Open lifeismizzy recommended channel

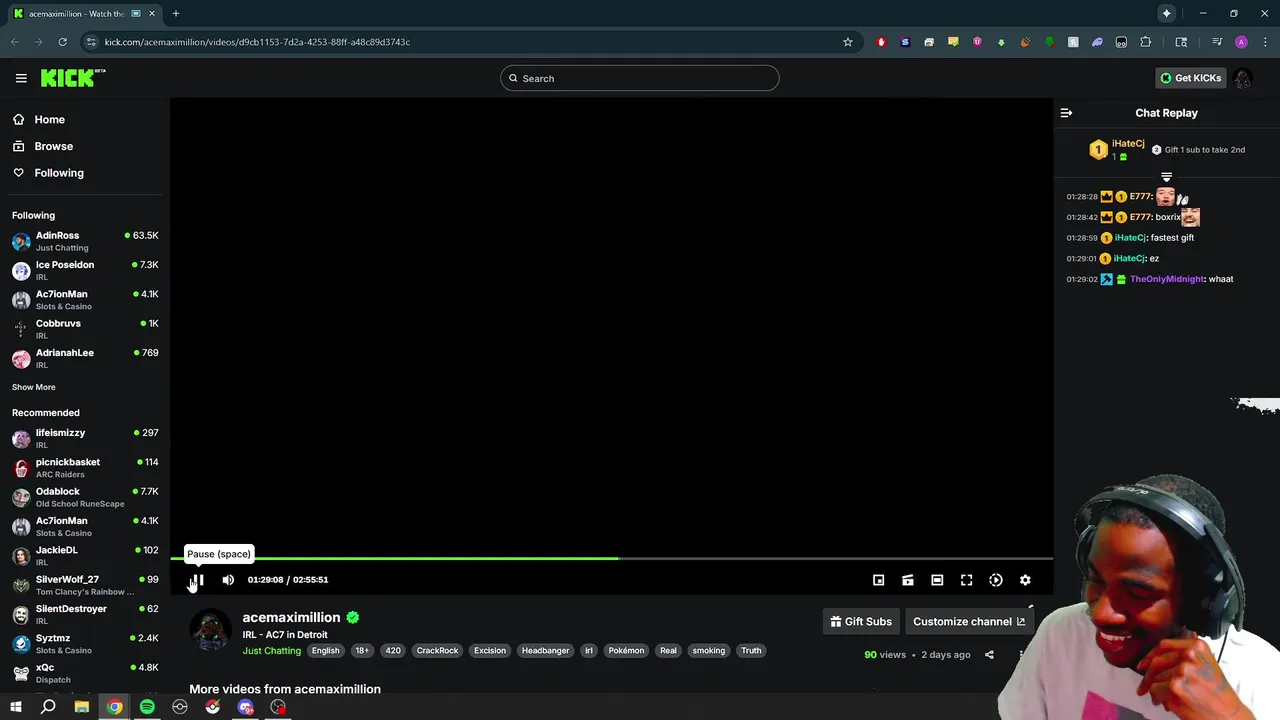point(85,438)
